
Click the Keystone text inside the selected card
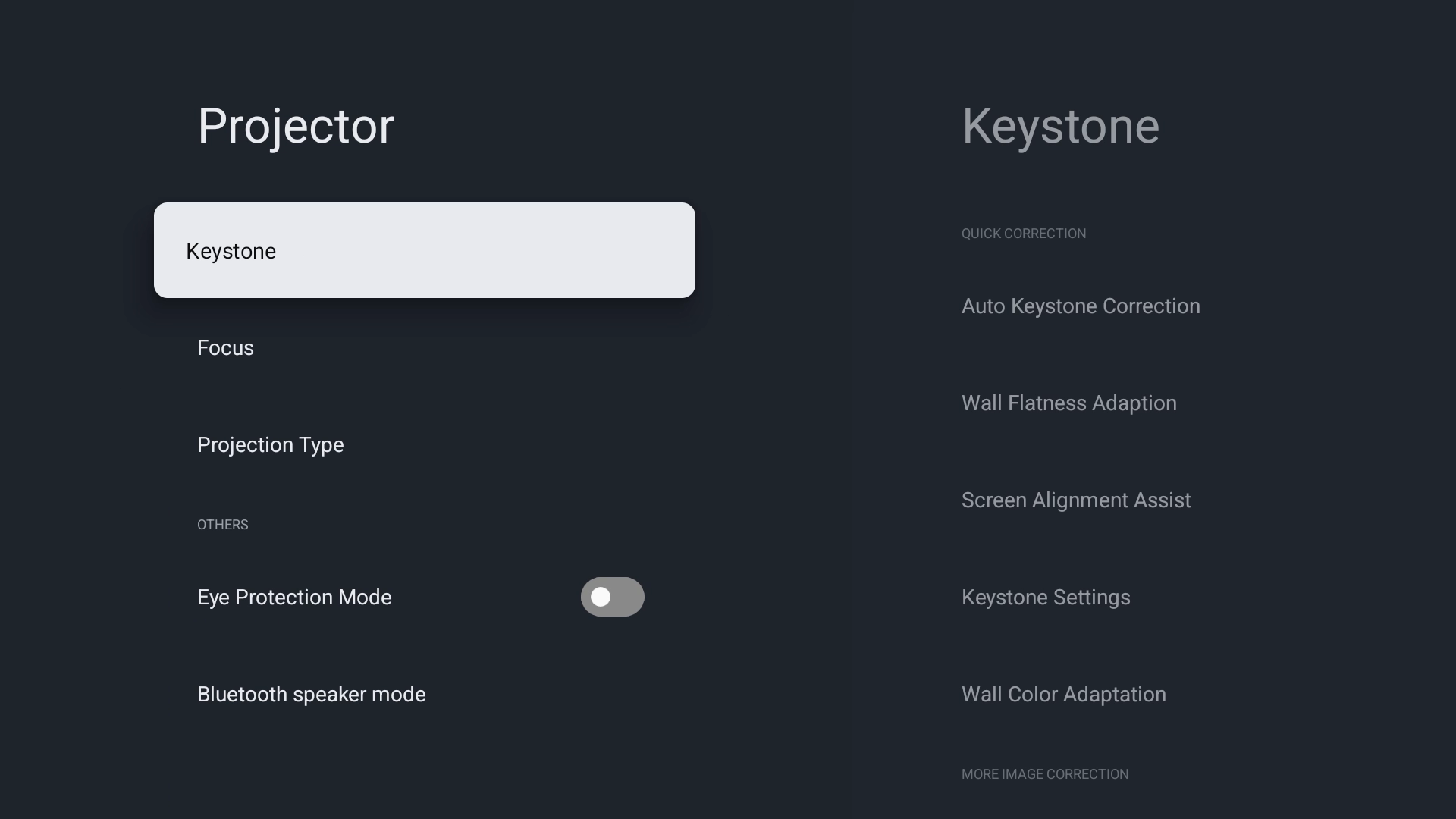coord(231,251)
